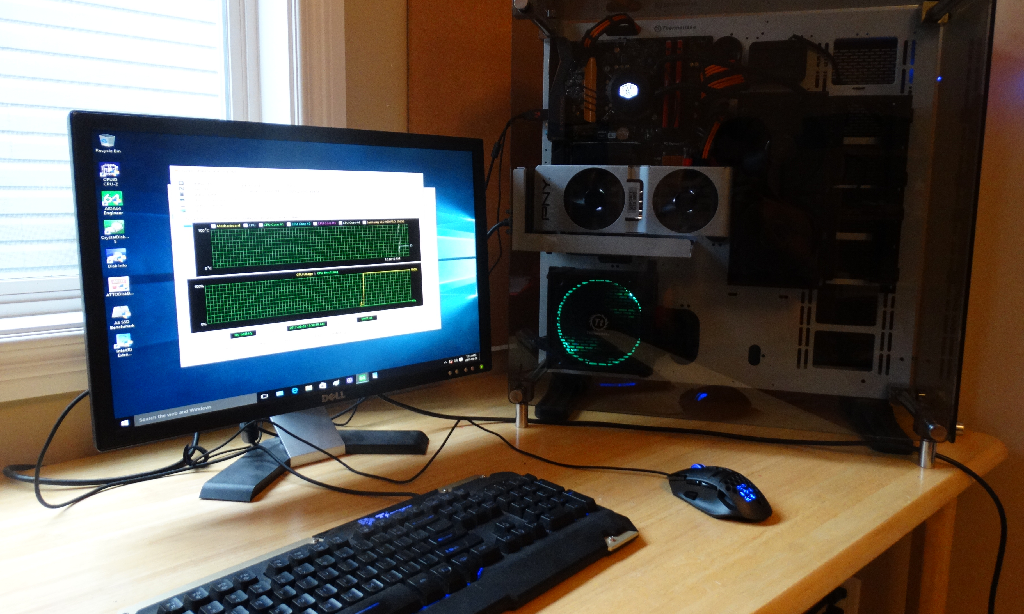Viewport: 1024px width, 614px height.
Task: Toggle the CPU Core #2 graph checkbox
Action: point(289,222)
